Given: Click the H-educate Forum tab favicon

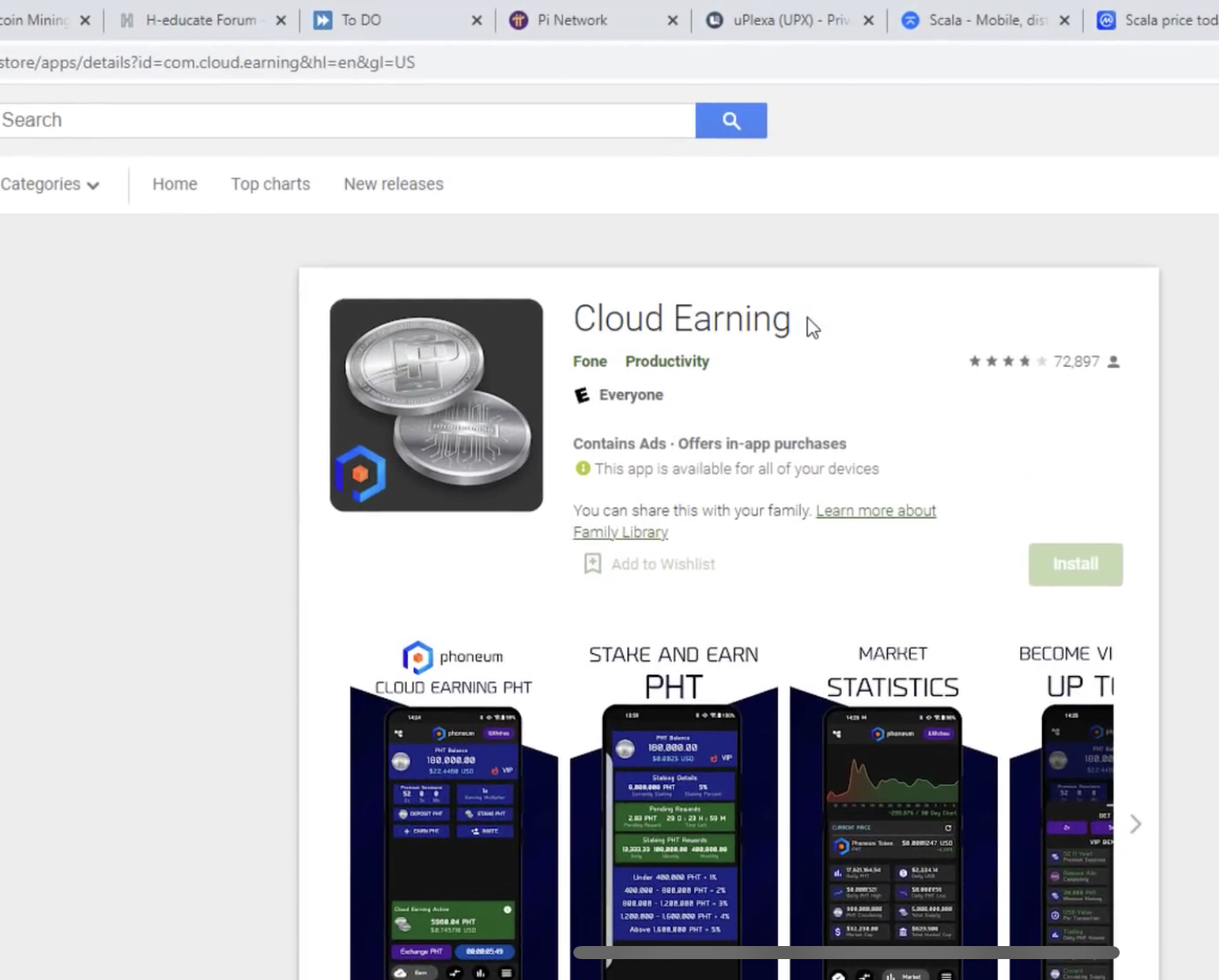Looking at the screenshot, I should 127,20.
